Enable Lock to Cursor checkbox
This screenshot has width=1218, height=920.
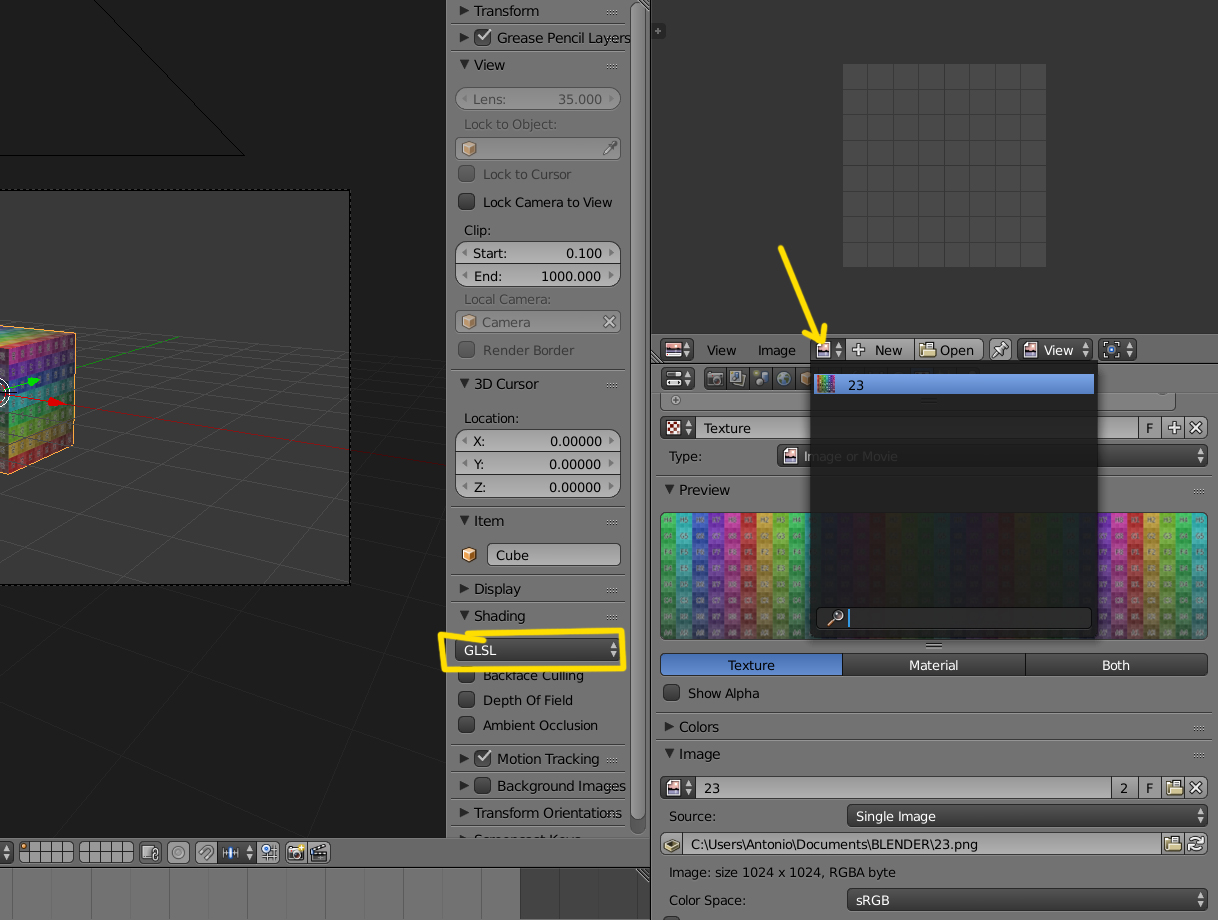click(466, 174)
